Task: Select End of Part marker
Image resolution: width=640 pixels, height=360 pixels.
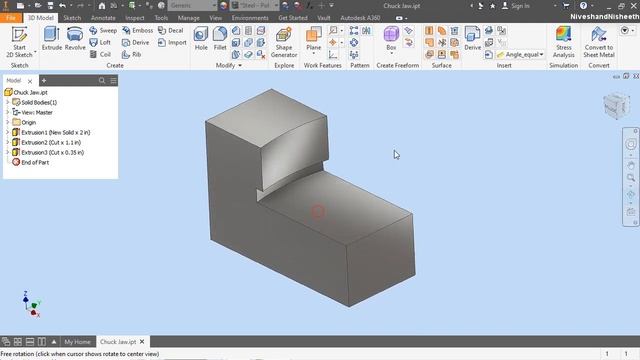Action: coord(31,162)
